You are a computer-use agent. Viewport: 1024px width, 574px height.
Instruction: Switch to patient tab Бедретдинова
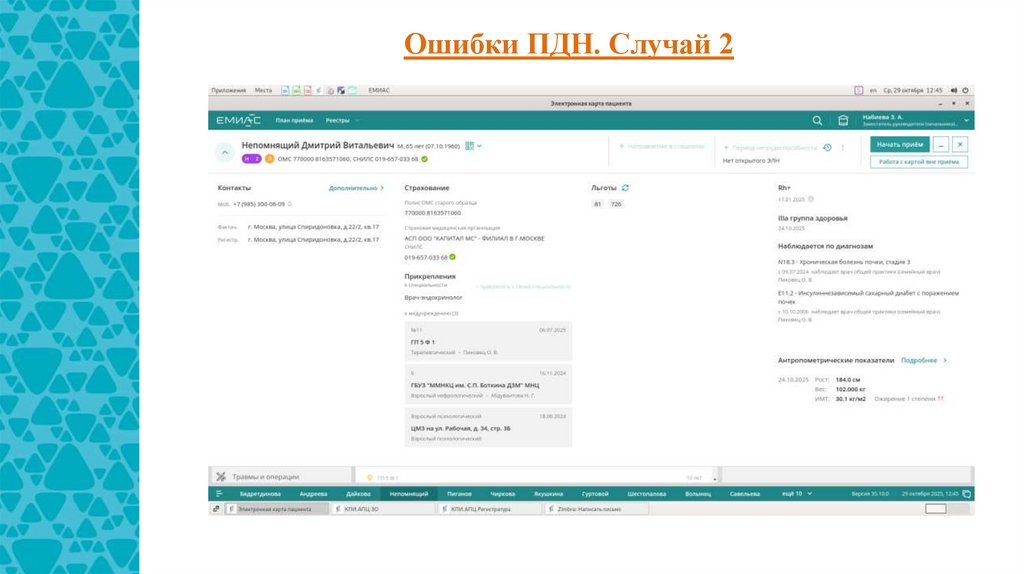click(x=260, y=494)
